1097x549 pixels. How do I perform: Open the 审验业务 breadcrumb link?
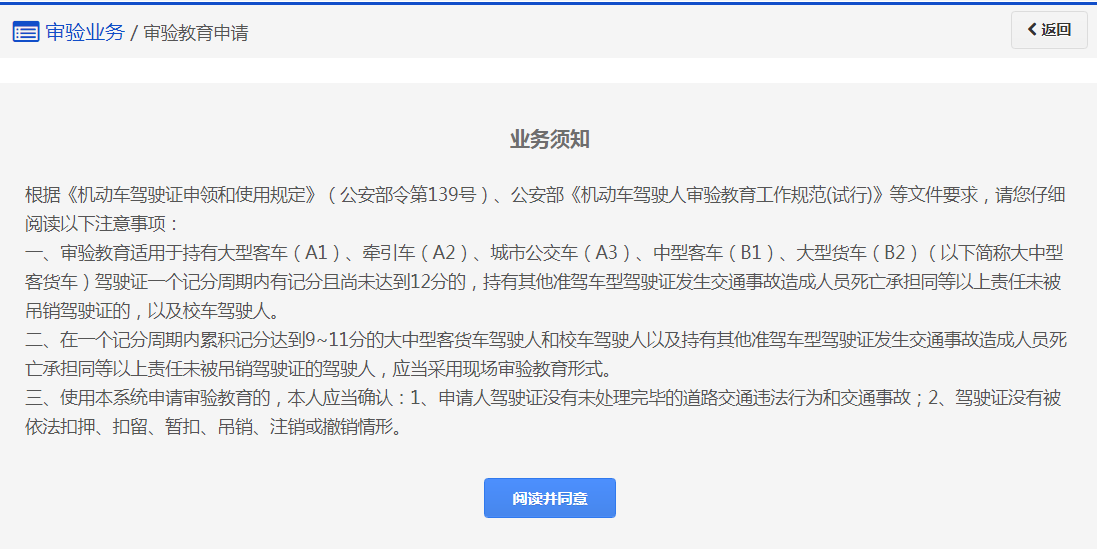(x=85, y=32)
